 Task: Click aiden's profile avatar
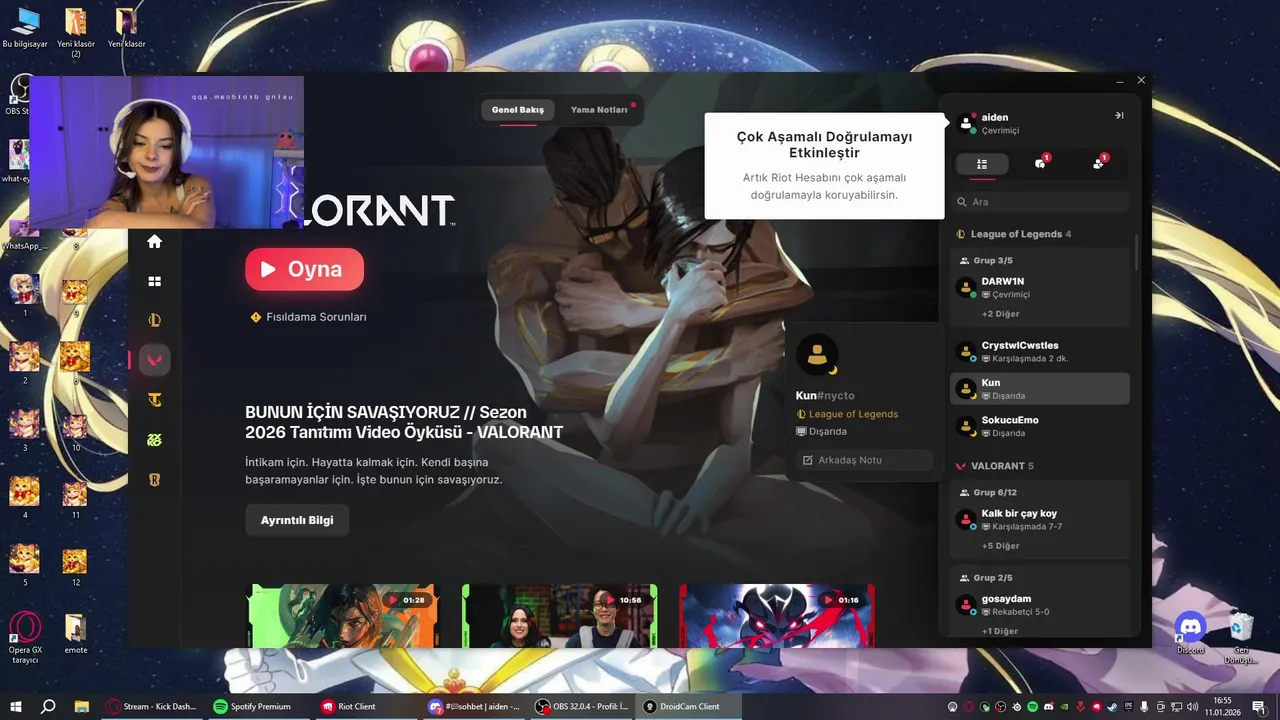point(966,123)
